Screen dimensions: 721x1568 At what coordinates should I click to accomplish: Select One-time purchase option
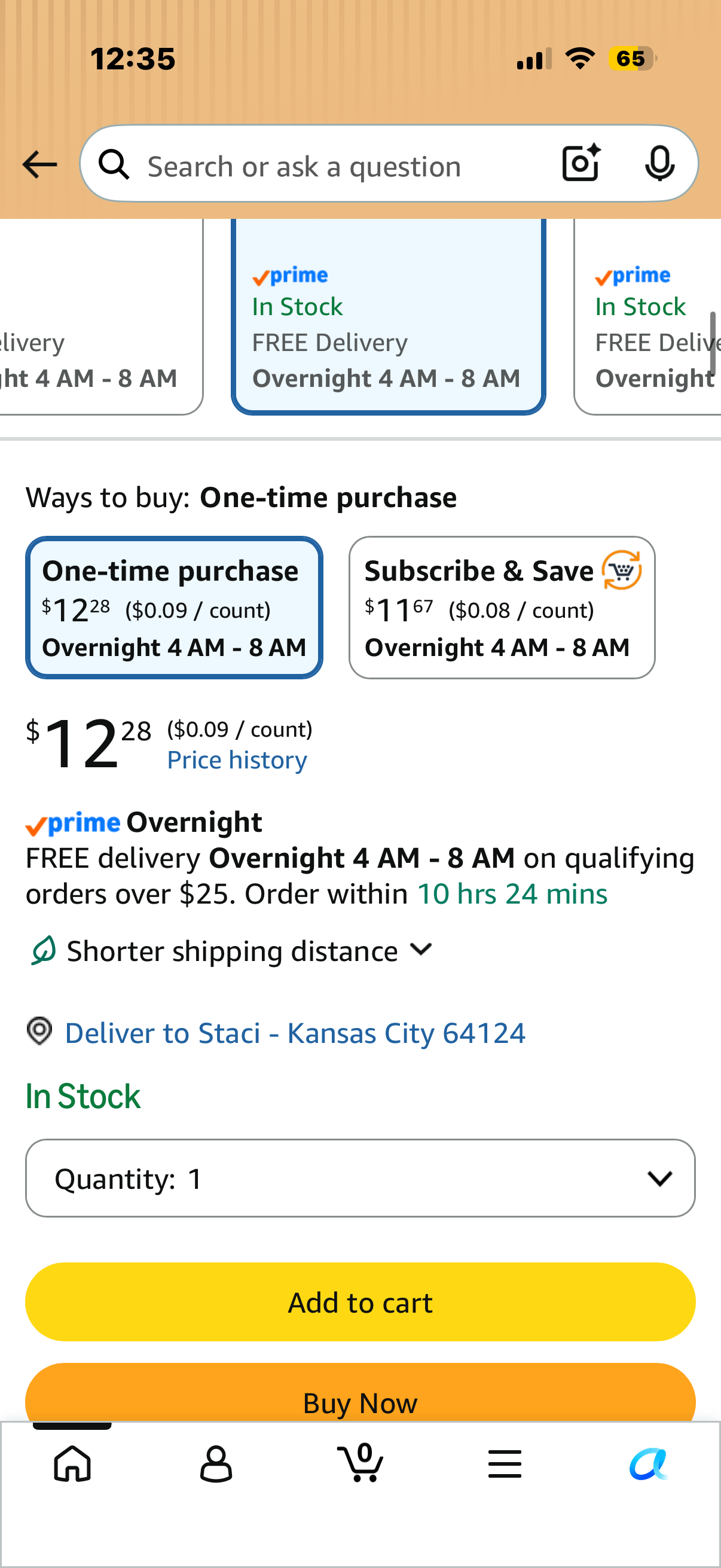coord(174,608)
